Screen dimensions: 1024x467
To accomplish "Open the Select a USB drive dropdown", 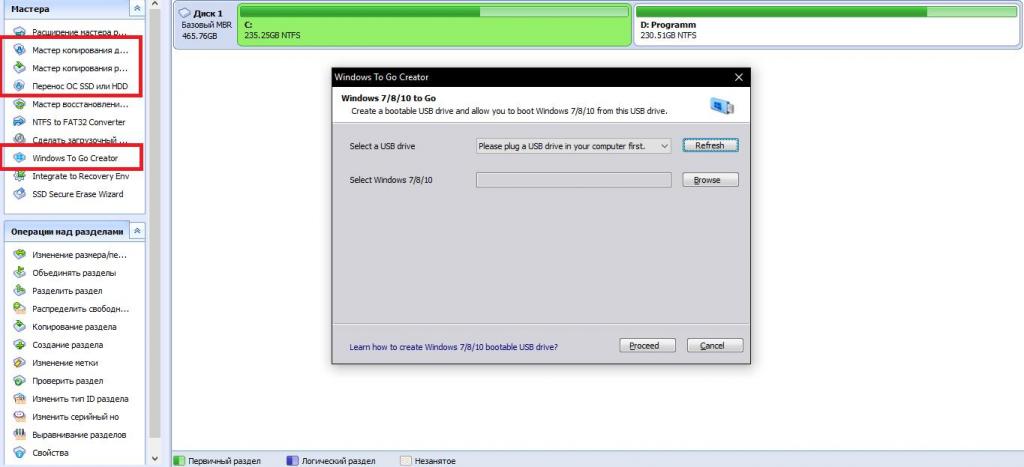I will (573, 146).
